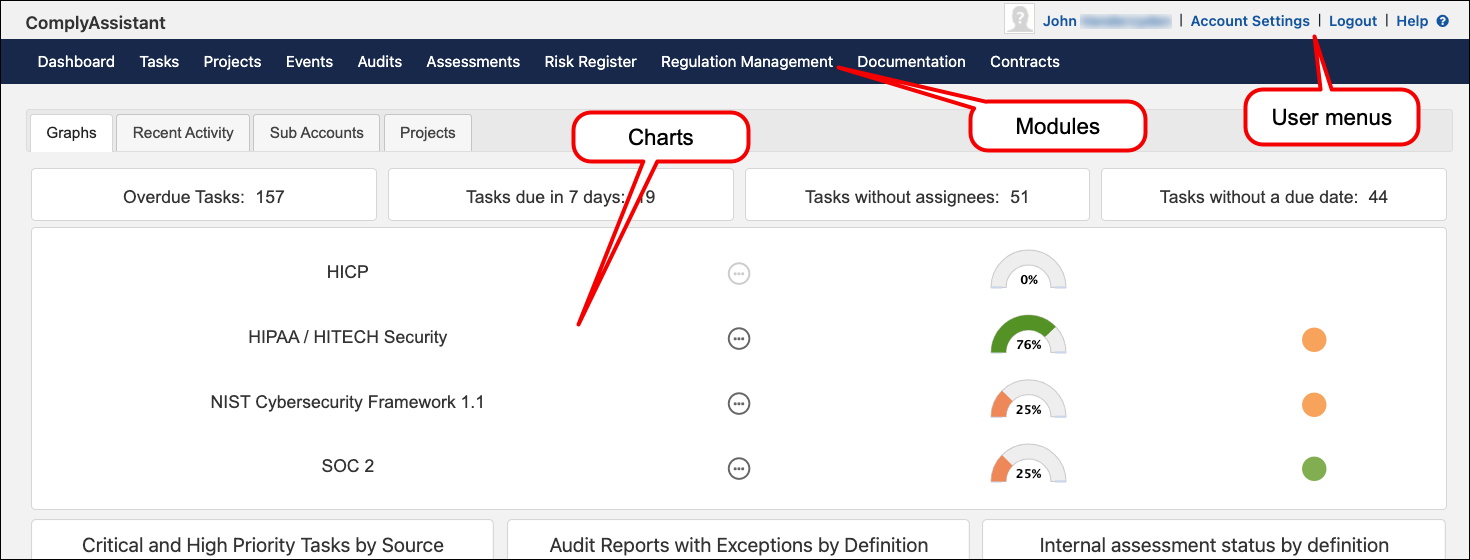Click the user avatar icon beside John
Screen dimensions: 1470x560
tap(1019, 20)
